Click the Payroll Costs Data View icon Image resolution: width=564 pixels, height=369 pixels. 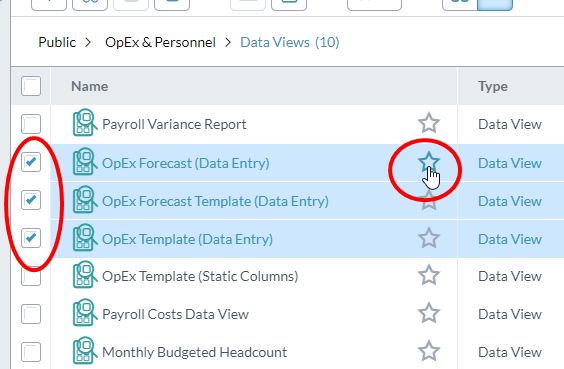point(85,313)
